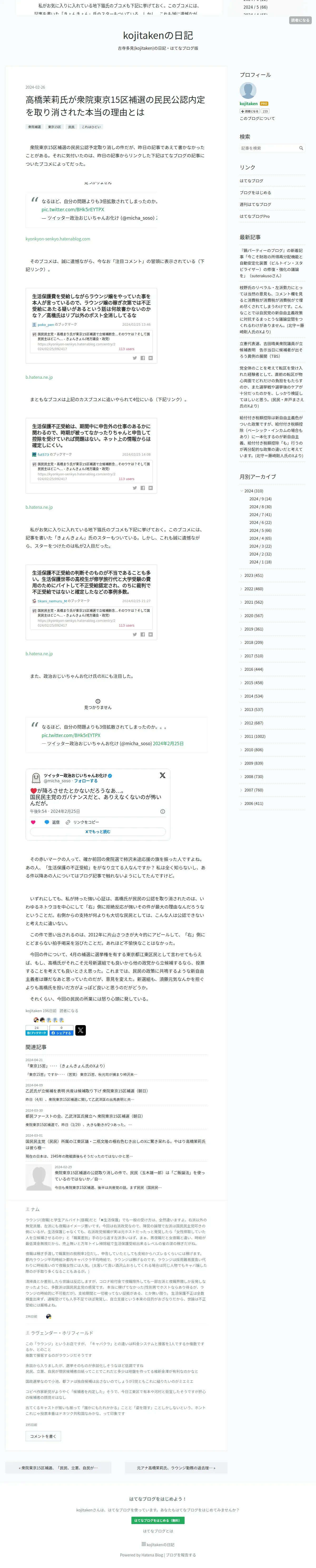The image size is (316, 1568).
Task: Click the PRO badge beside kojitaken
Action: click(264, 103)
